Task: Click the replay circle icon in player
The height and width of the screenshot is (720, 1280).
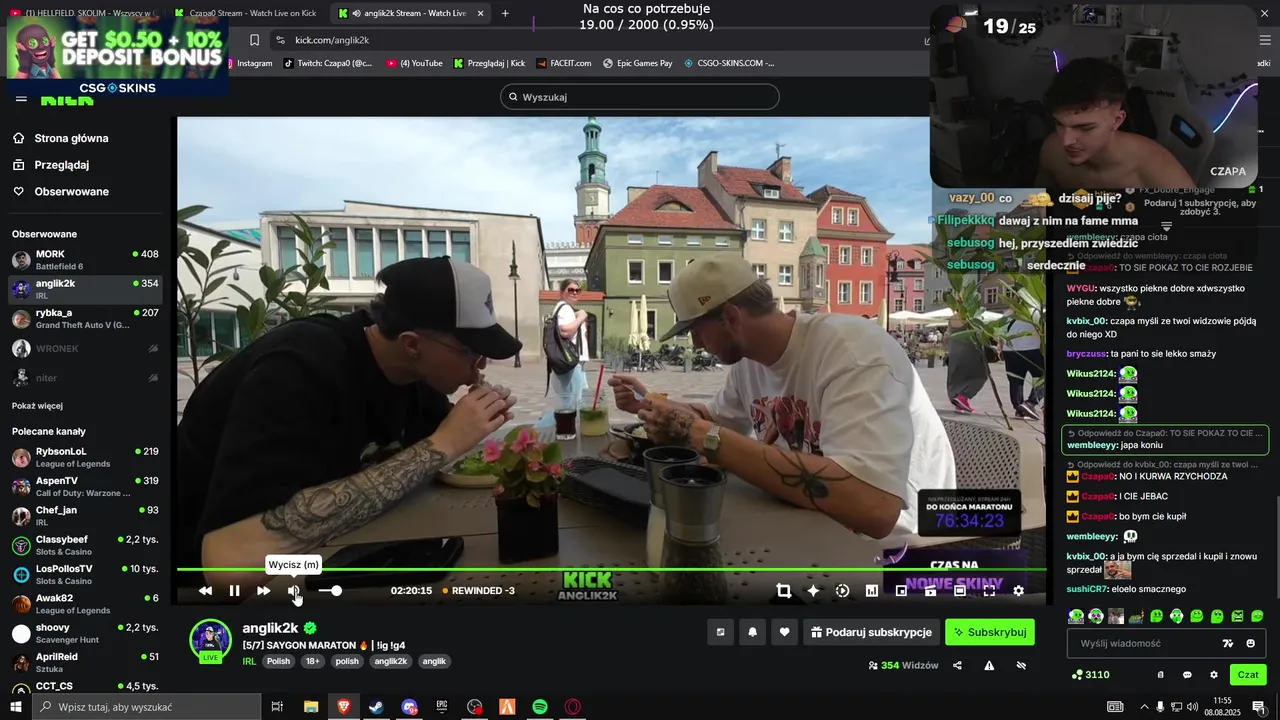Action: [842, 591]
